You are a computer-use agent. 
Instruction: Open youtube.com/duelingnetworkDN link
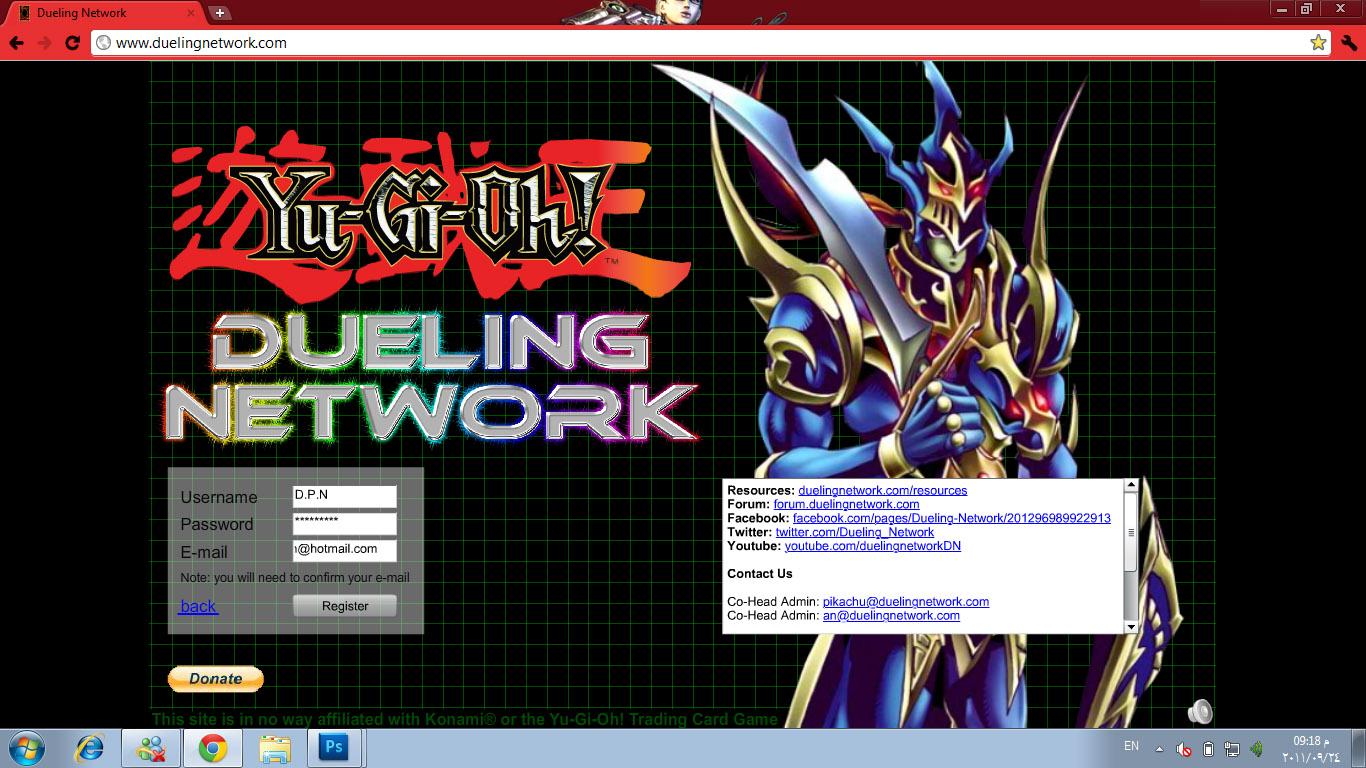coord(873,546)
